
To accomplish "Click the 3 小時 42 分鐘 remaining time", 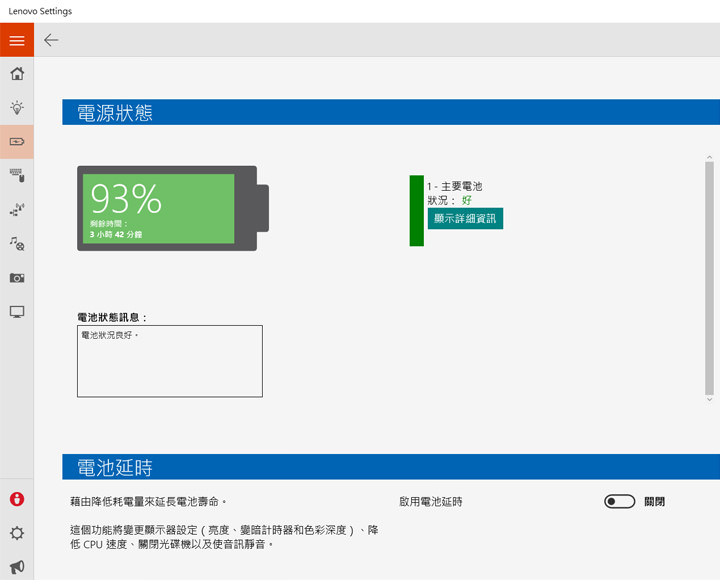I will pyautogui.click(x=116, y=234).
